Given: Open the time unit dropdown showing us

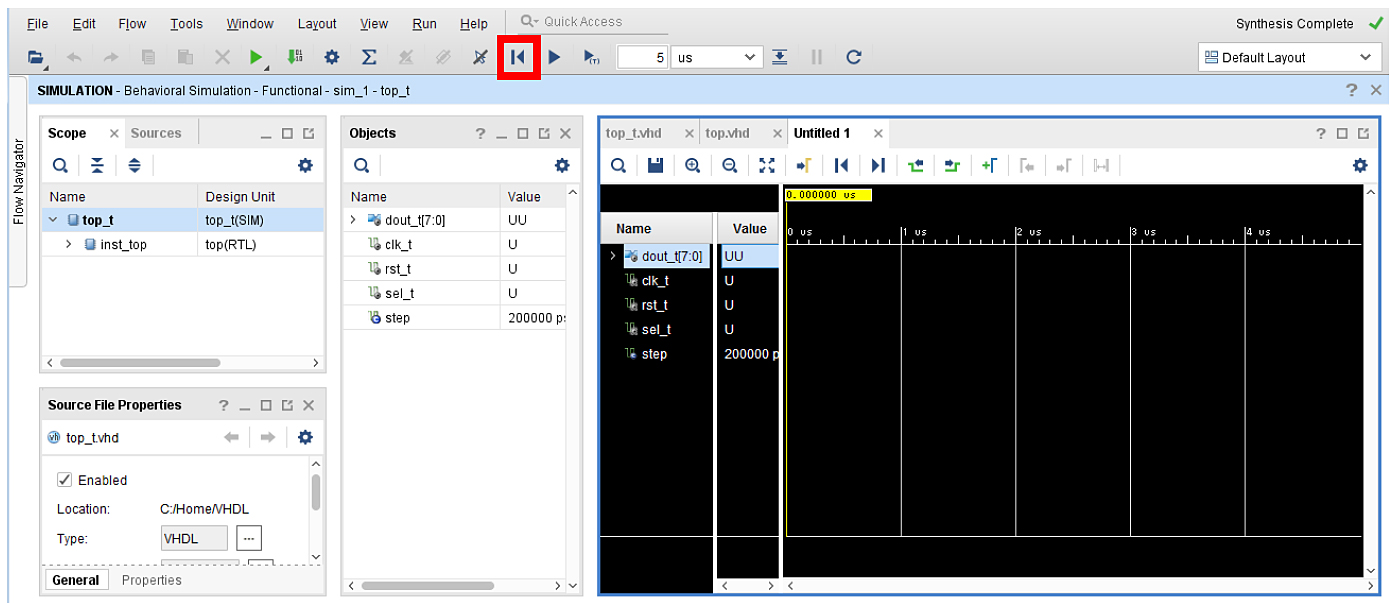Looking at the screenshot, I should (x=717, y=57).
